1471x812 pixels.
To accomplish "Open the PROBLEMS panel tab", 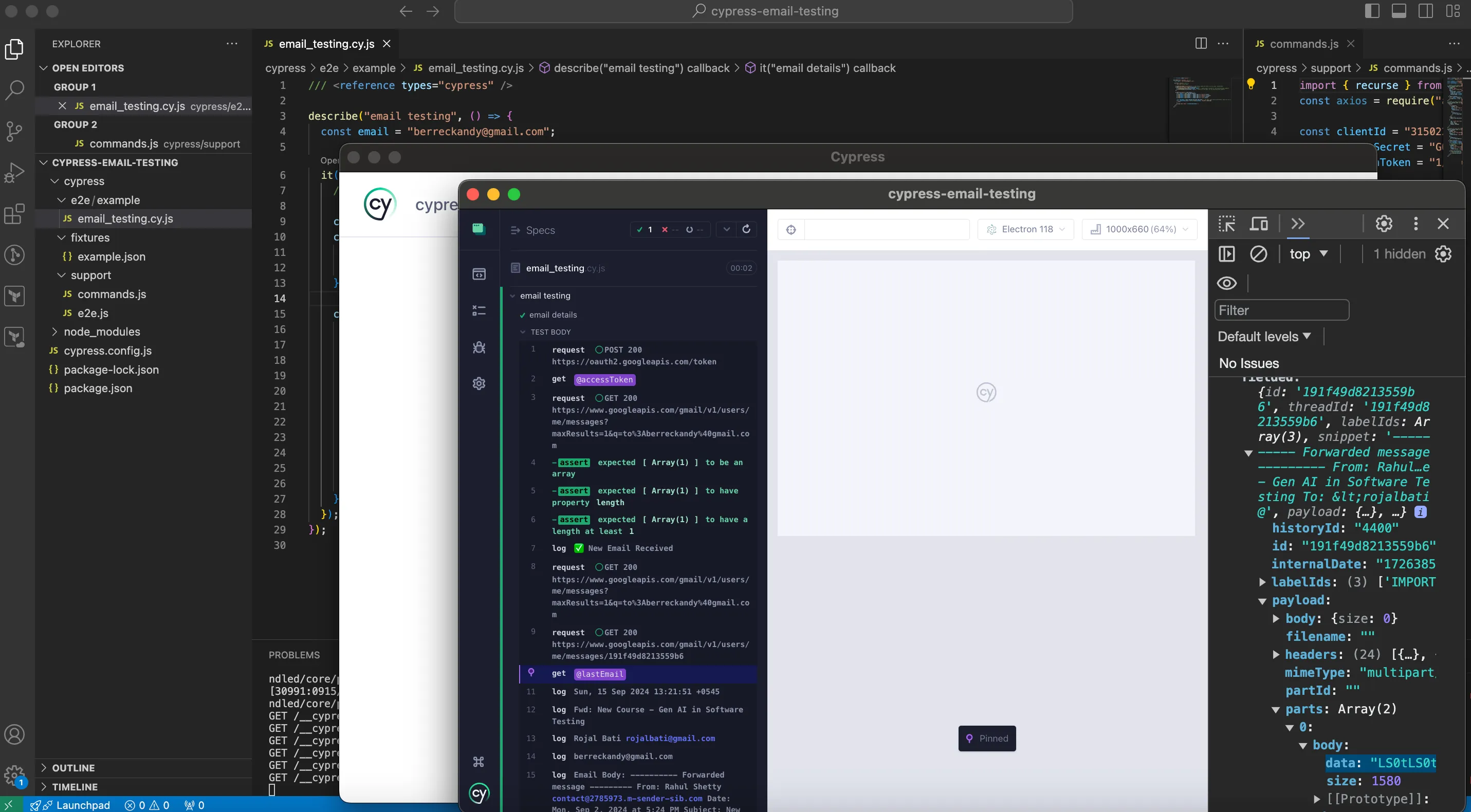I will point(294,655).
